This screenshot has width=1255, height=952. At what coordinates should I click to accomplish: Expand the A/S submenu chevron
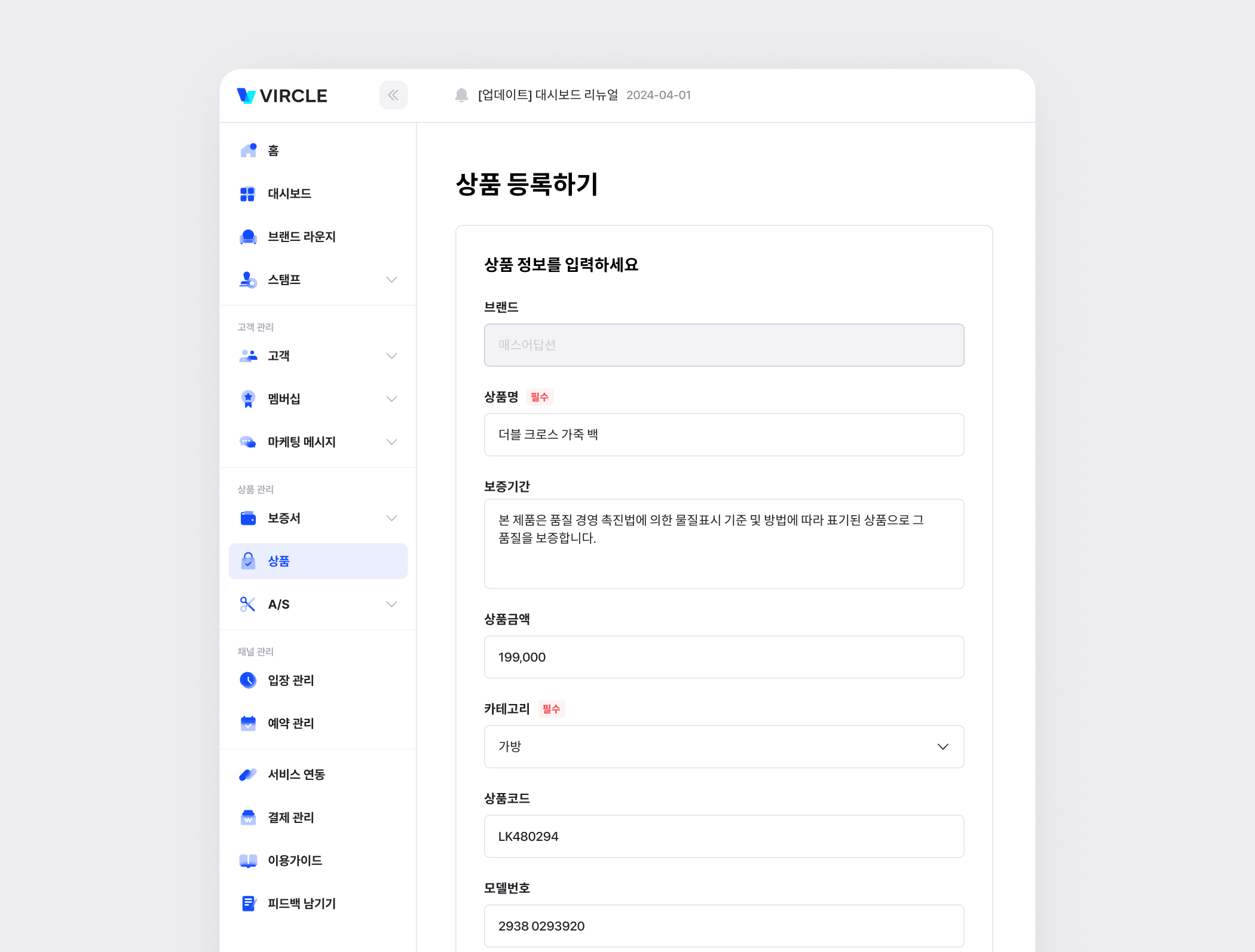click(391, 604)
